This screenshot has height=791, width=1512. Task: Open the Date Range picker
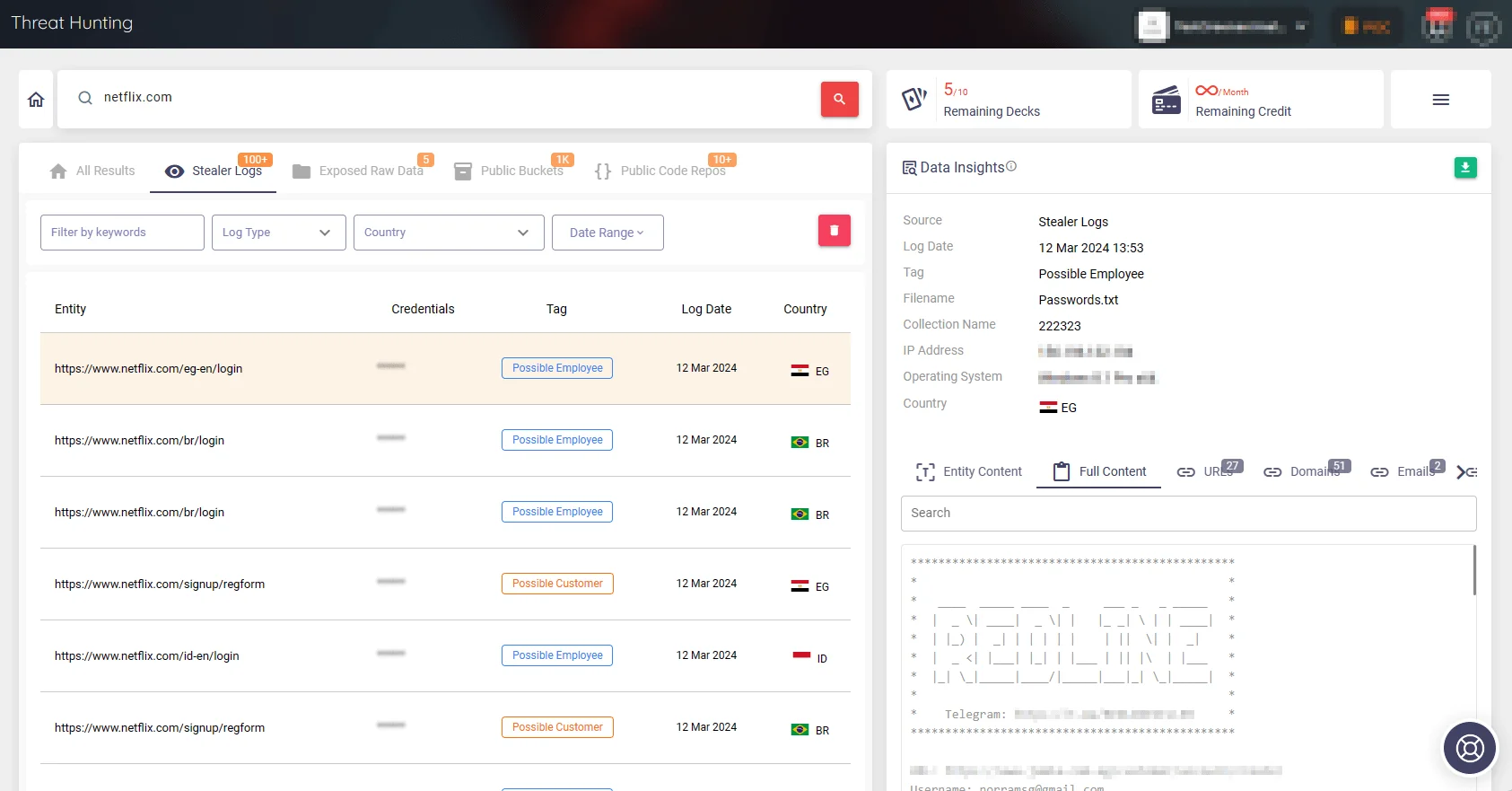point(607,233)
